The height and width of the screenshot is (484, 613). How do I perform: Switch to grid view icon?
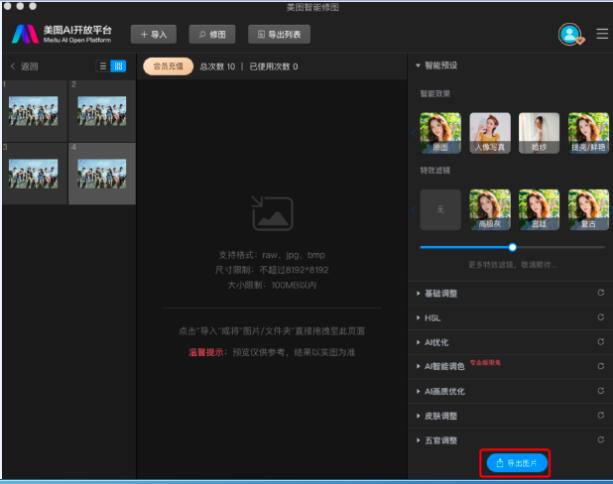pyautogui.click(x=118, y=66)
